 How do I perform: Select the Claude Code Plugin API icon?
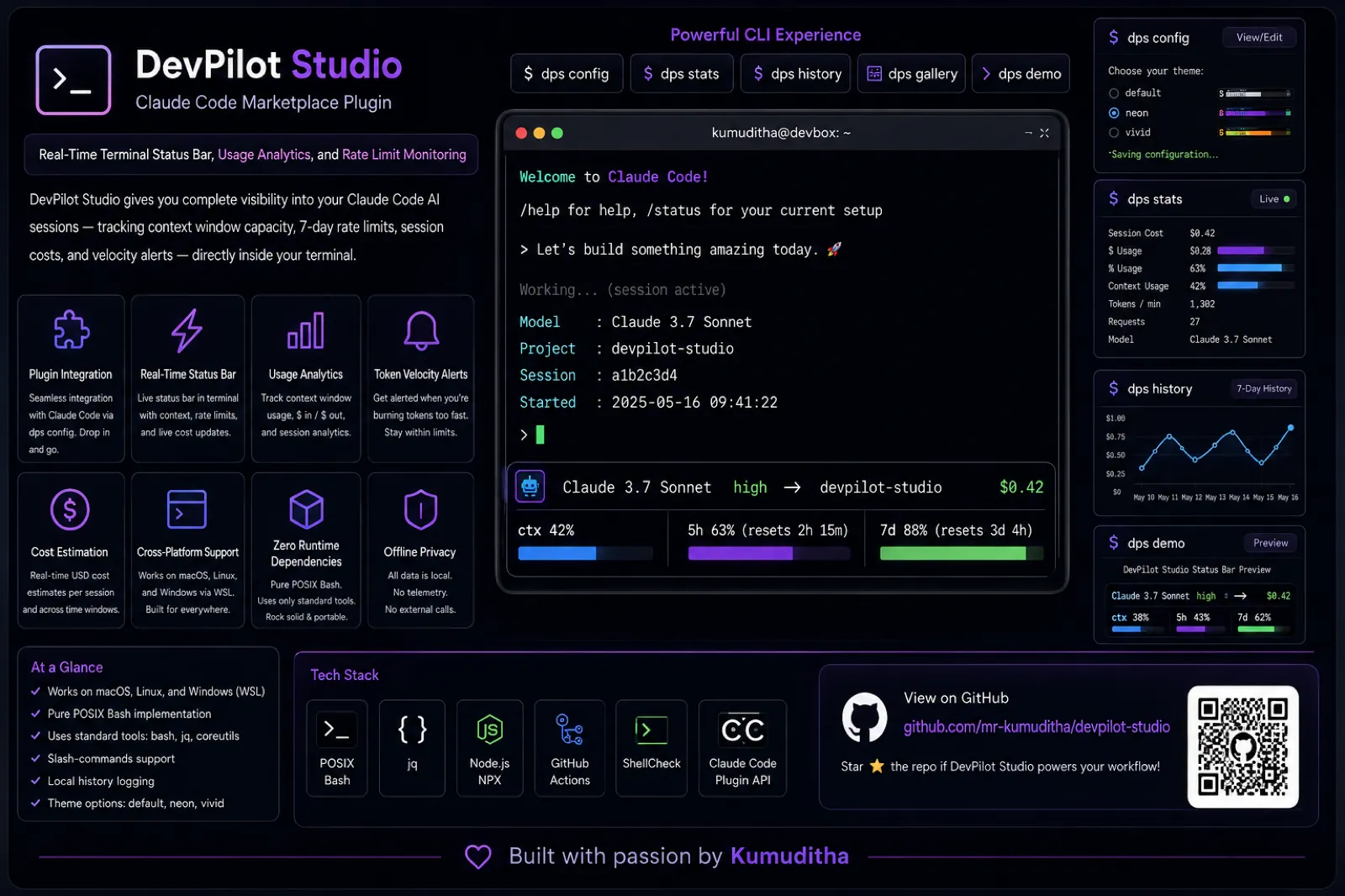tap(742, 730)
